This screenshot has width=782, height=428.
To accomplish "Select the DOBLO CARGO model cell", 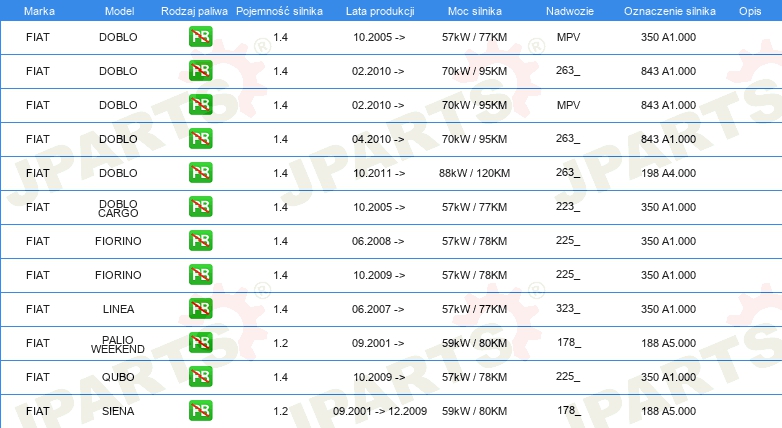I will [x=118, y=209].
